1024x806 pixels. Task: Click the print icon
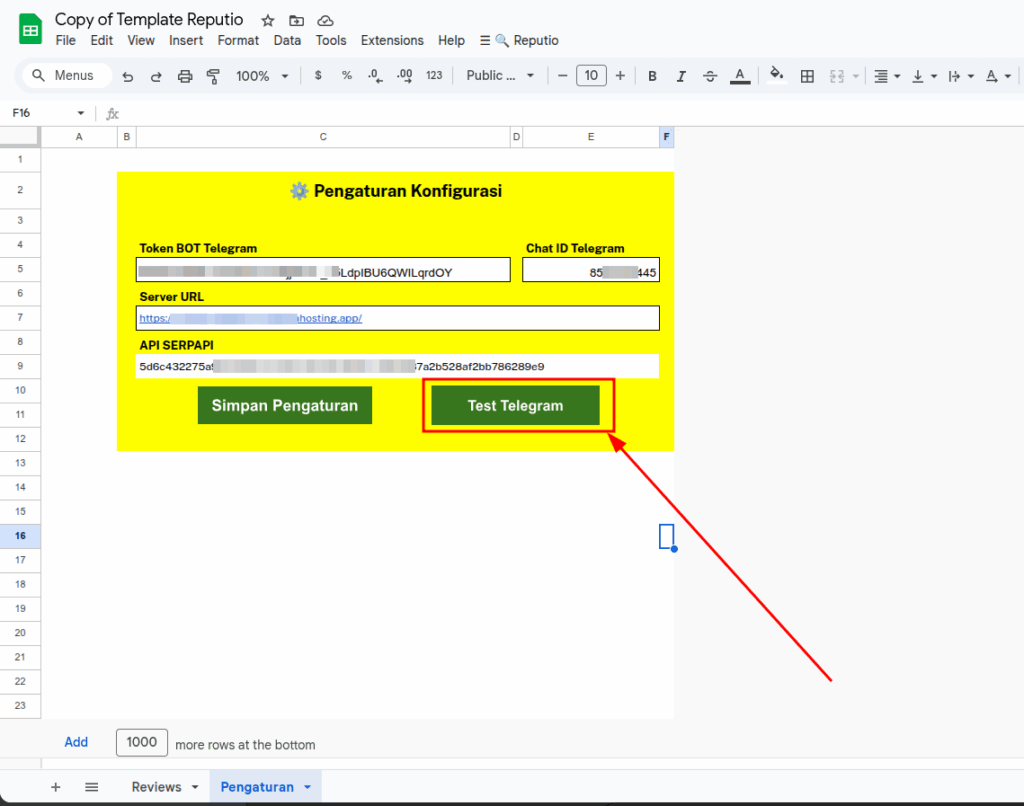tap(184, 76)
